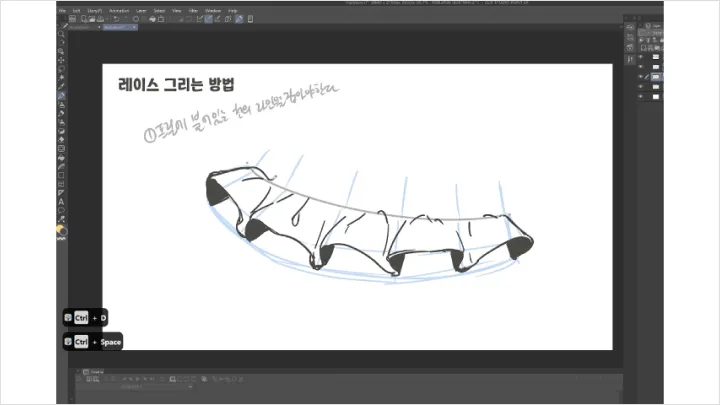Close the active highlighted canvas tab
This screenshot has height=405, width=720.
pyautogui.click(x=134, y=27)
